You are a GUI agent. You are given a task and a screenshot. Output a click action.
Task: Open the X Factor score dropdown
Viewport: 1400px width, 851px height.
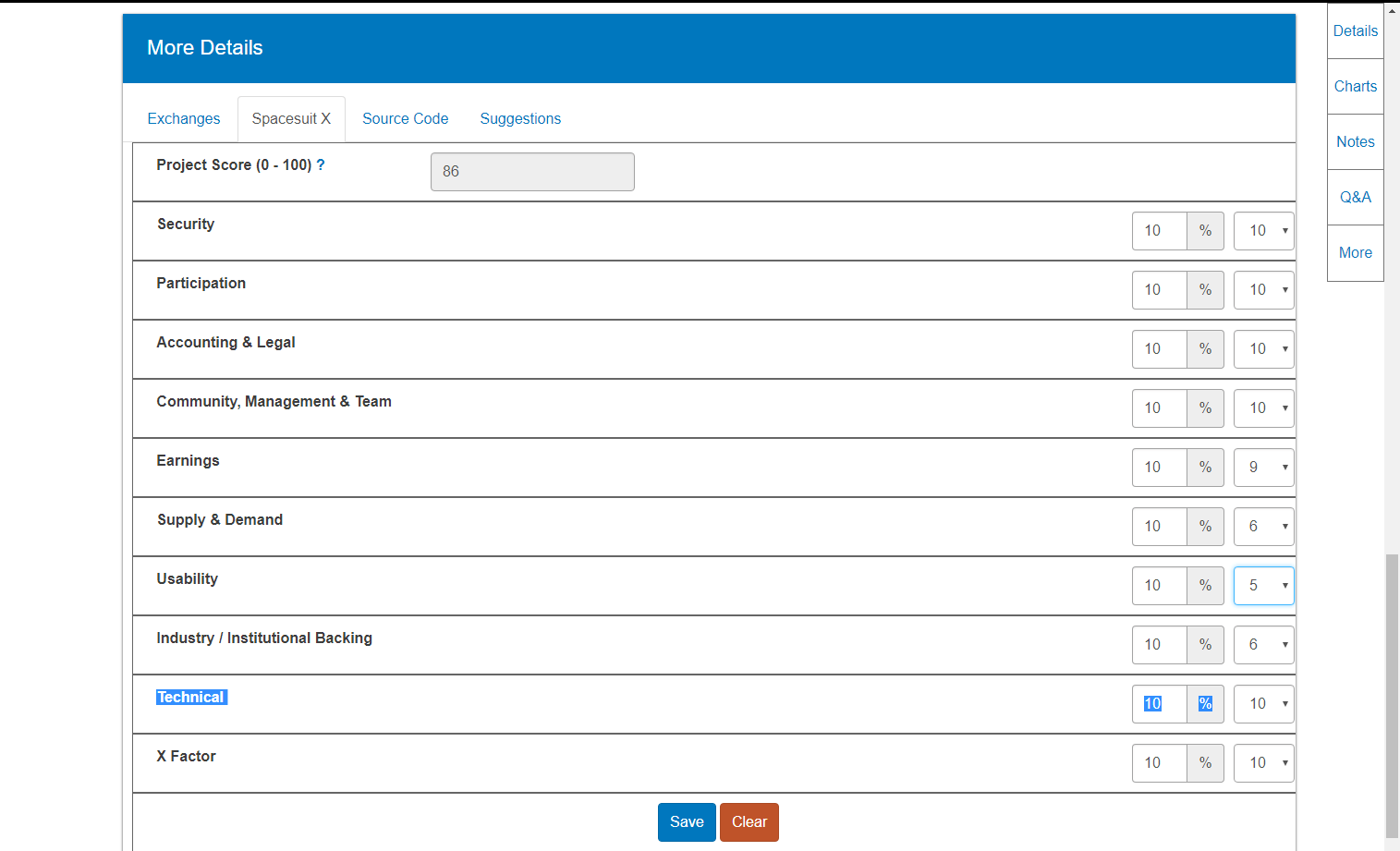click(x=1263, y=763)
